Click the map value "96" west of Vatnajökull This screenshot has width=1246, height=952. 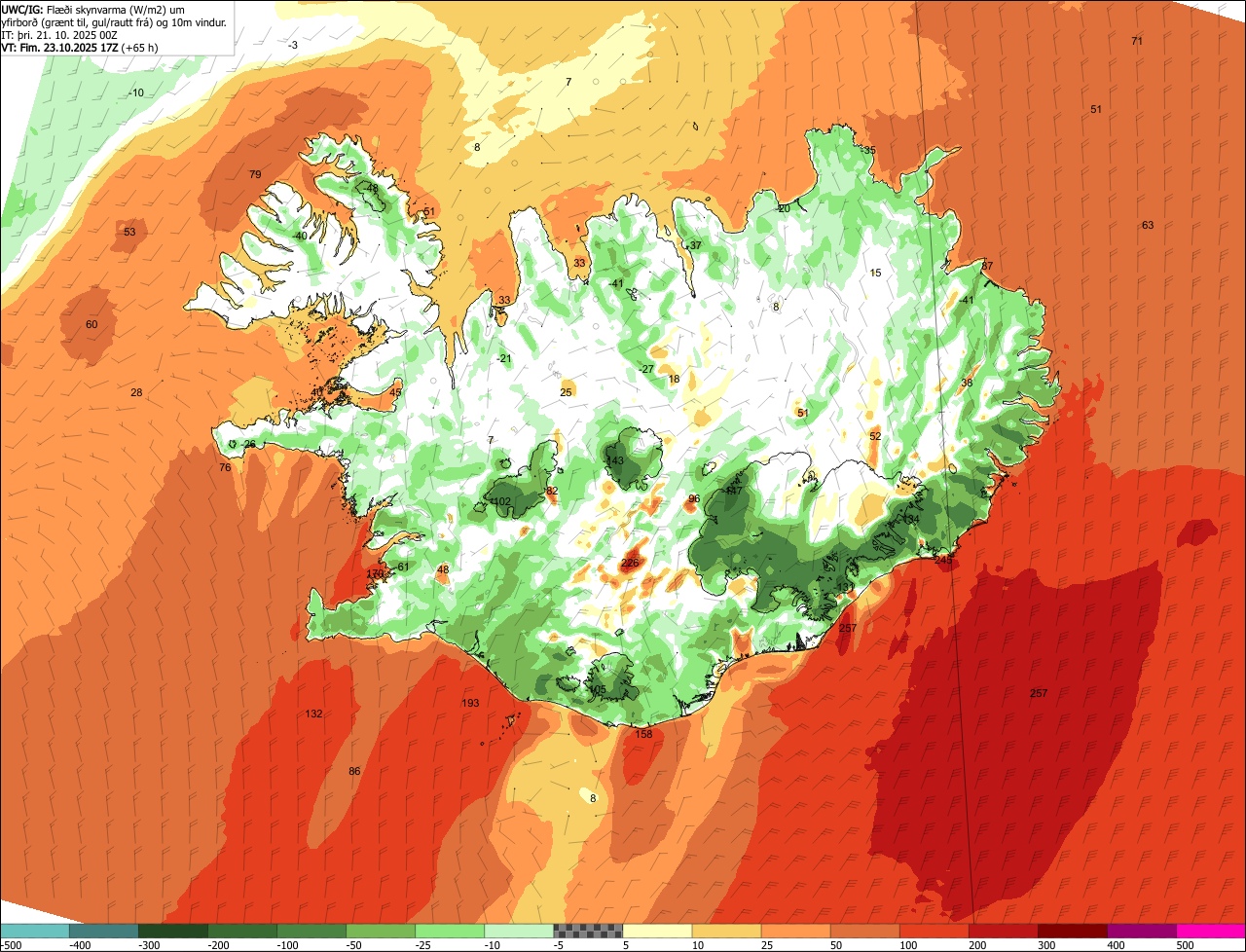click(x=694, y=499)
